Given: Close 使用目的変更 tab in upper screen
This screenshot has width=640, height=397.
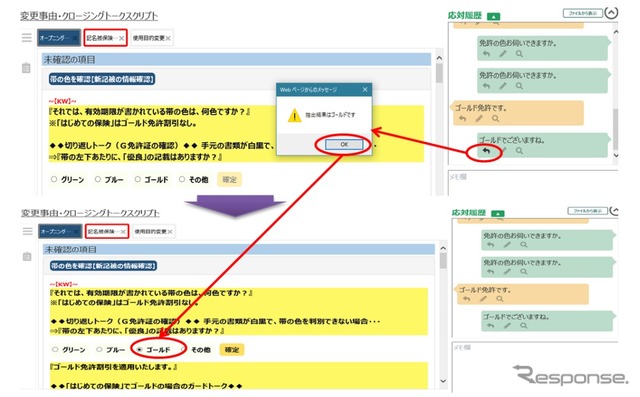Looking at the screenshot, I should [x=168, y=38].
